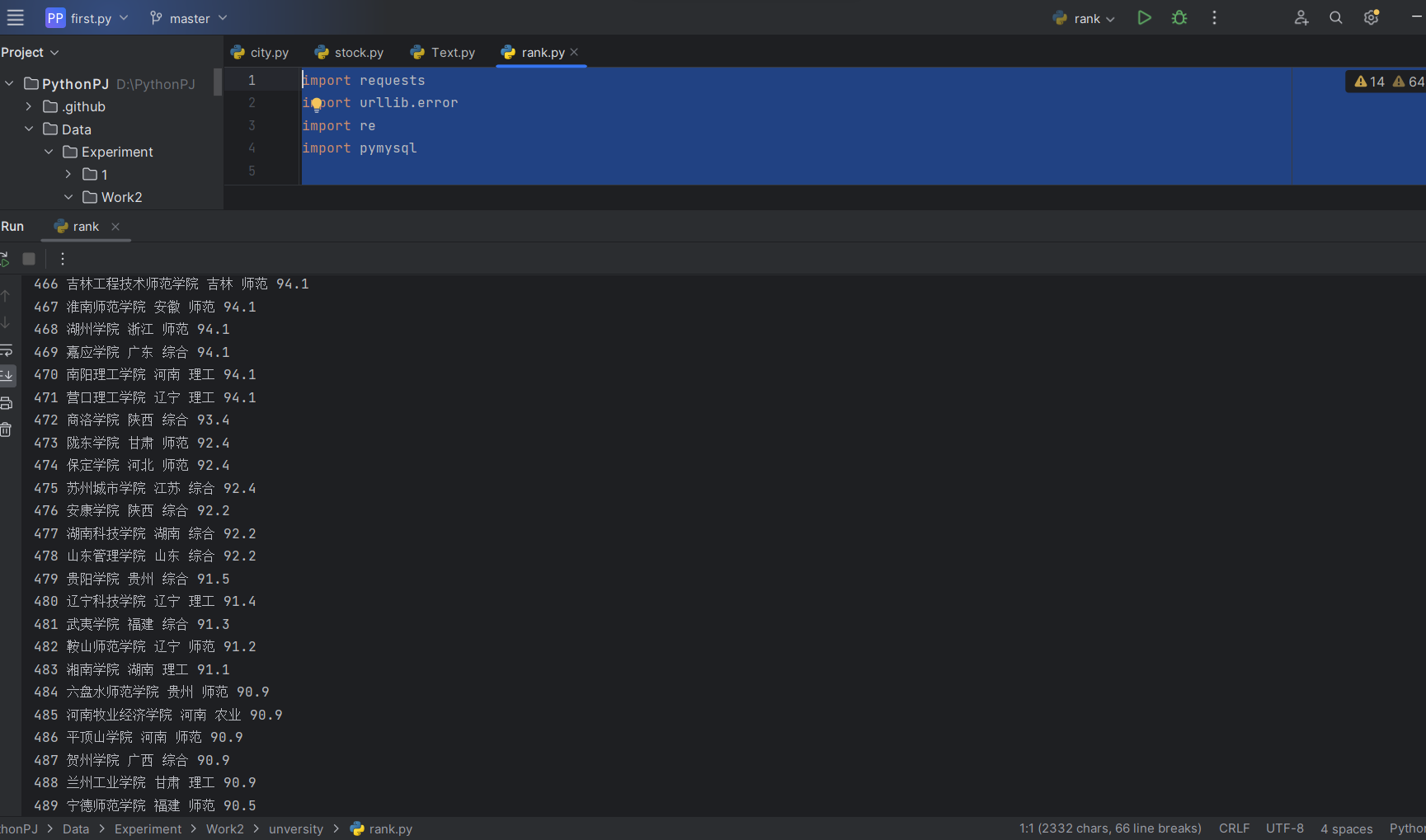This screenshot has height=840, width=1426.
Task: Click output row 466 吉林工程技术师范学院
Action: tap(172, 284)
